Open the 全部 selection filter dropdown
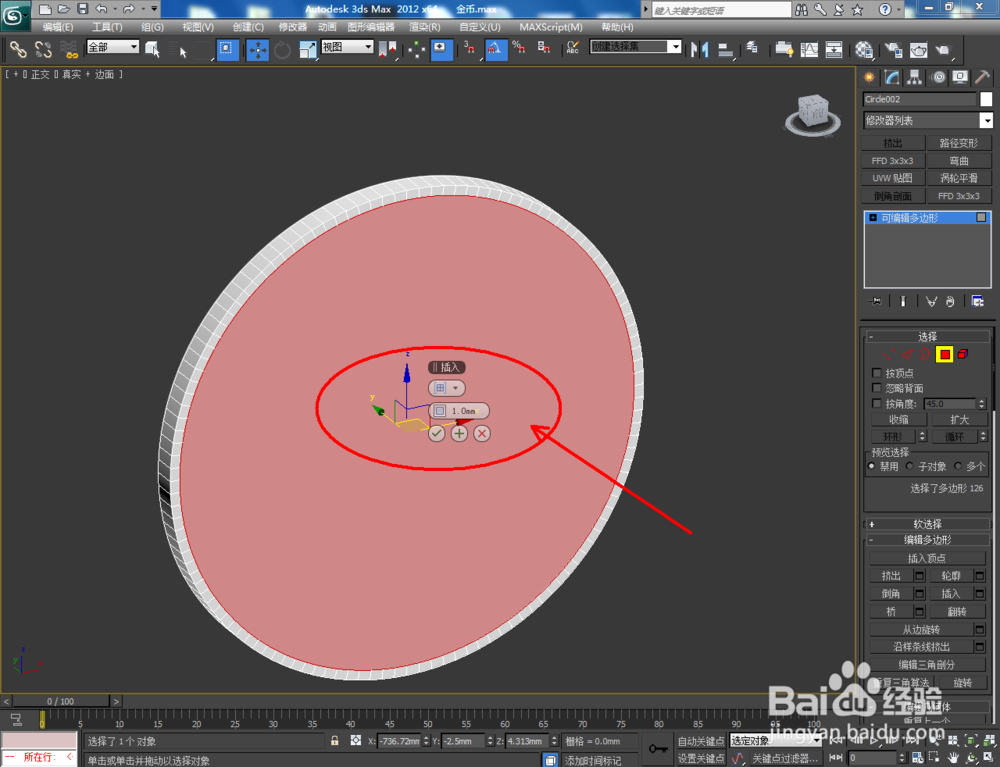 point(113,47)
